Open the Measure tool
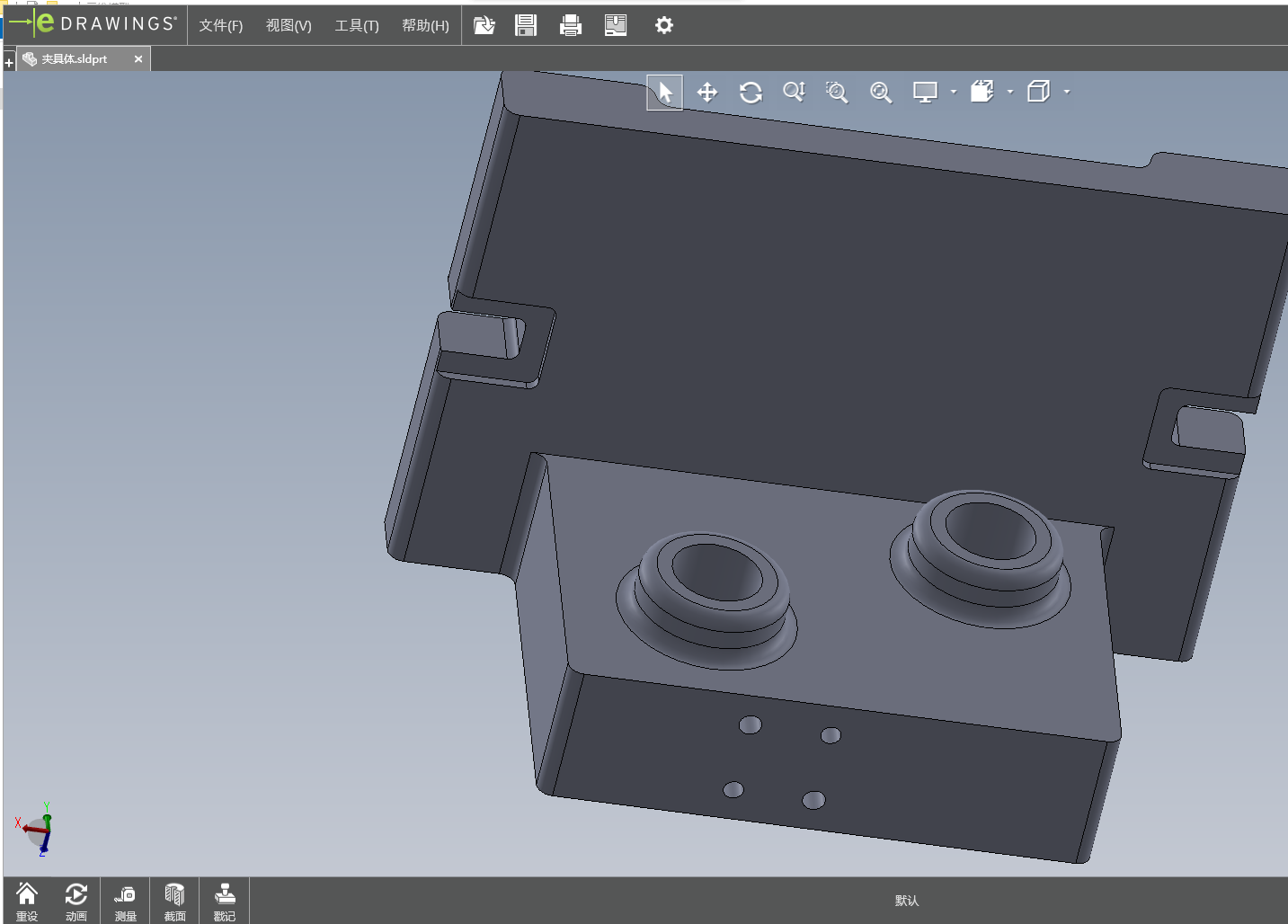Image resolution: width=1288 pixels, height=924 pixels. tap(126, 902)
